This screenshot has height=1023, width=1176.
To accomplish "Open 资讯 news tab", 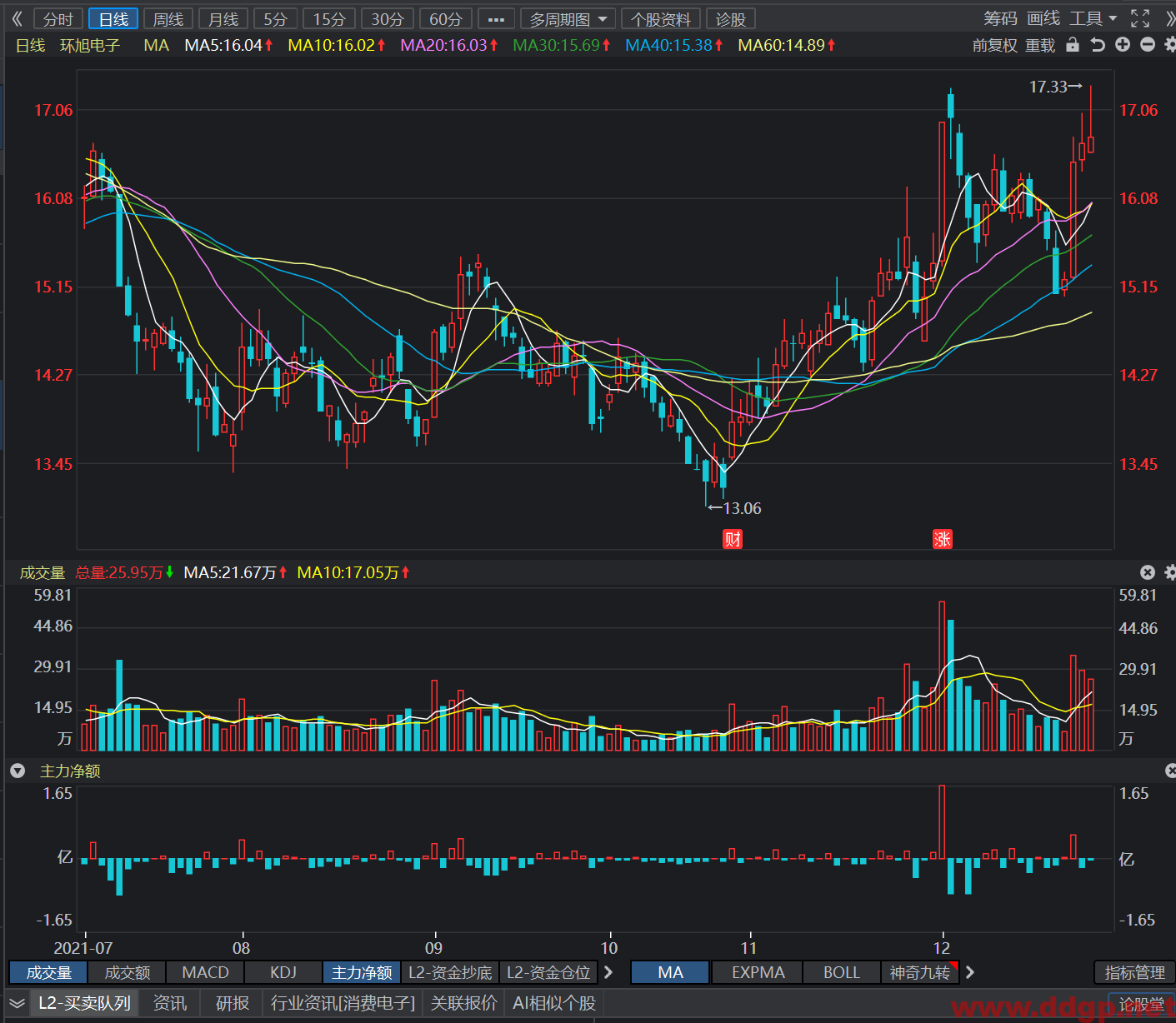I will coord(170,1003).
